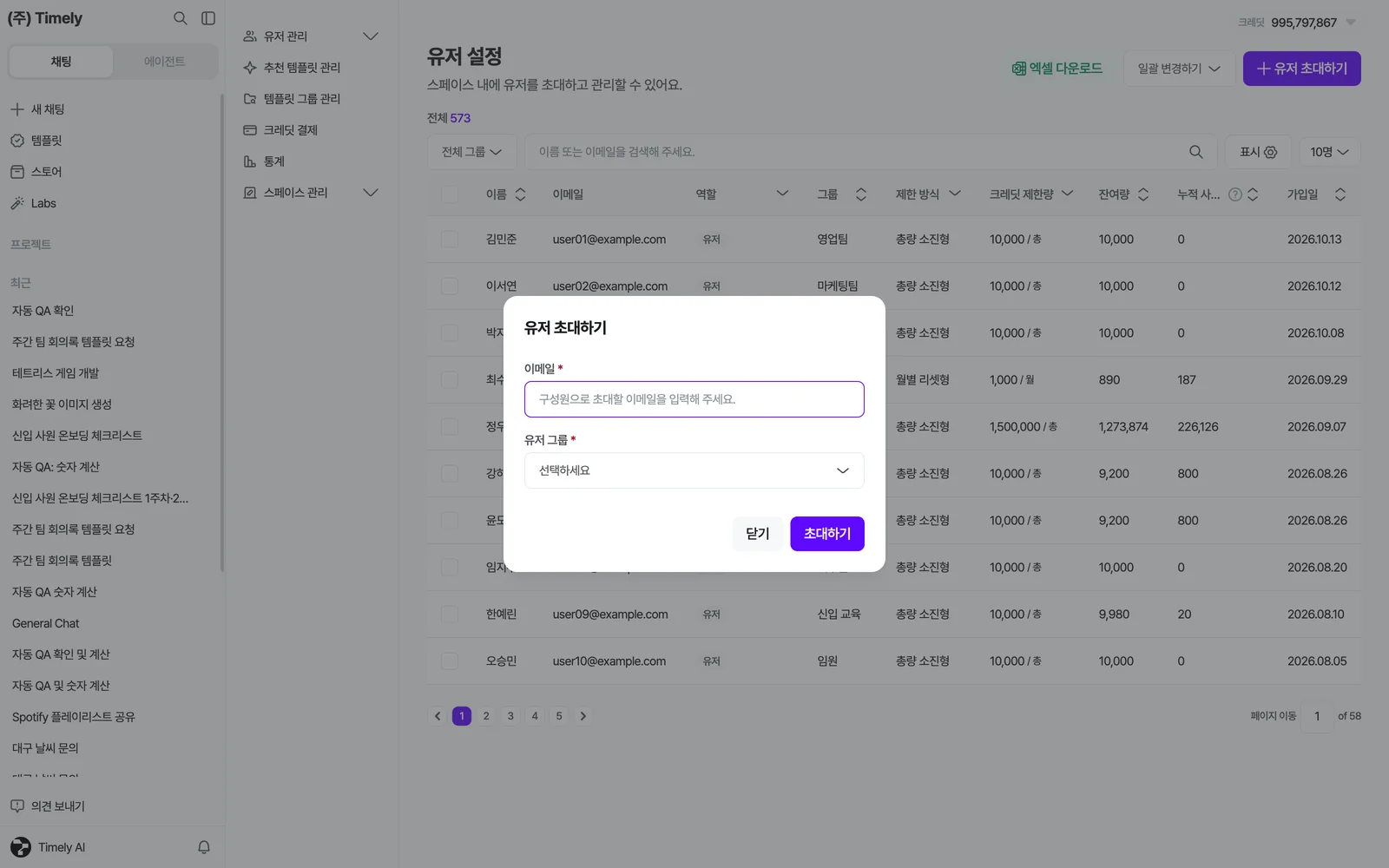Open 크레딧 결제 menu

coord(280,130)
